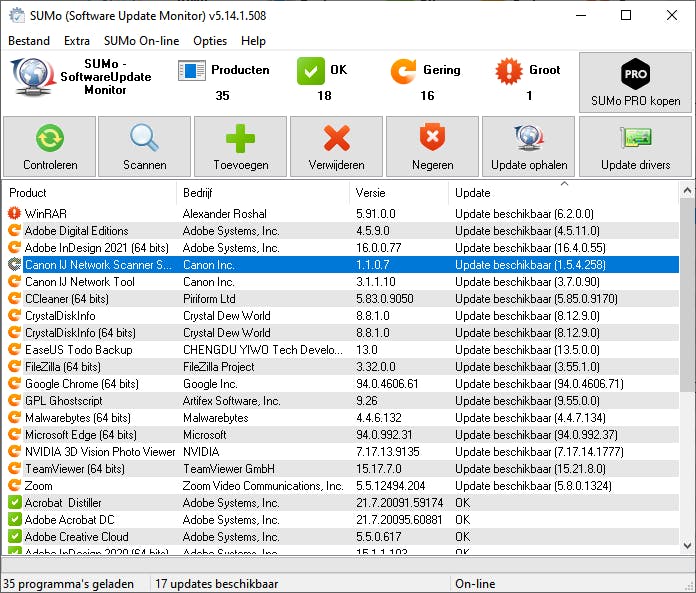Screen dimensions: 696x593
Task: Open the Bestand menu
Action: click(x=29, y=41)
